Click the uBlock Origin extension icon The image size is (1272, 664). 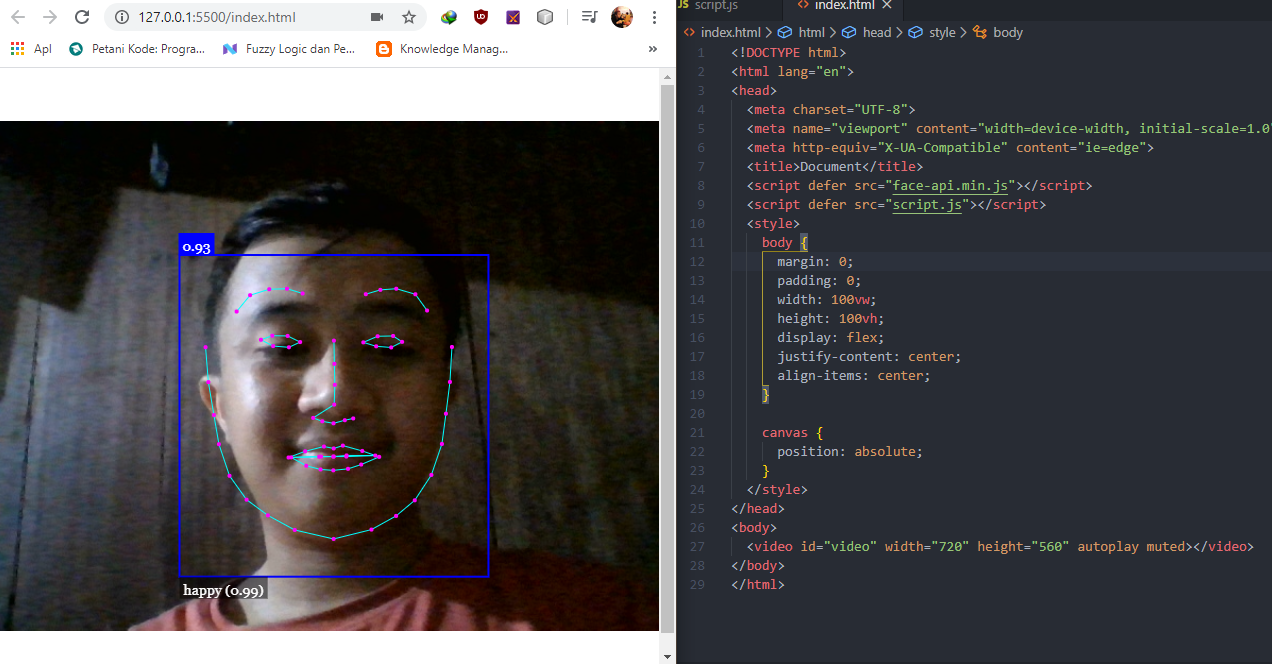click(x=481, y=17)
